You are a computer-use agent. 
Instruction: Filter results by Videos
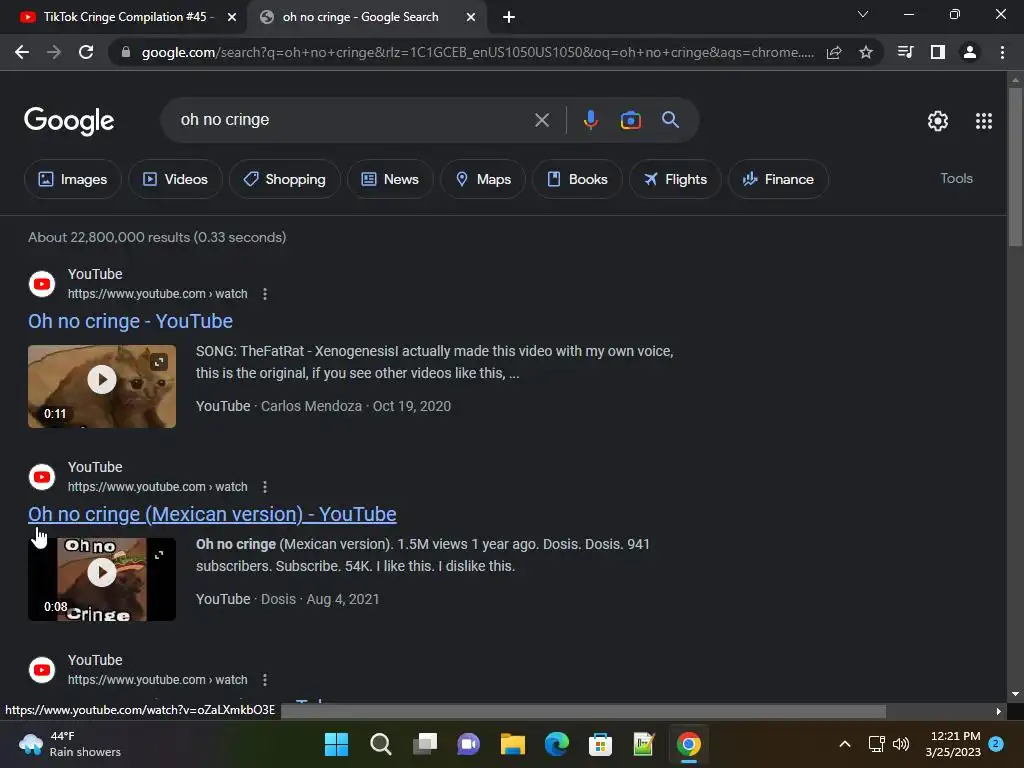coord(175,179)
